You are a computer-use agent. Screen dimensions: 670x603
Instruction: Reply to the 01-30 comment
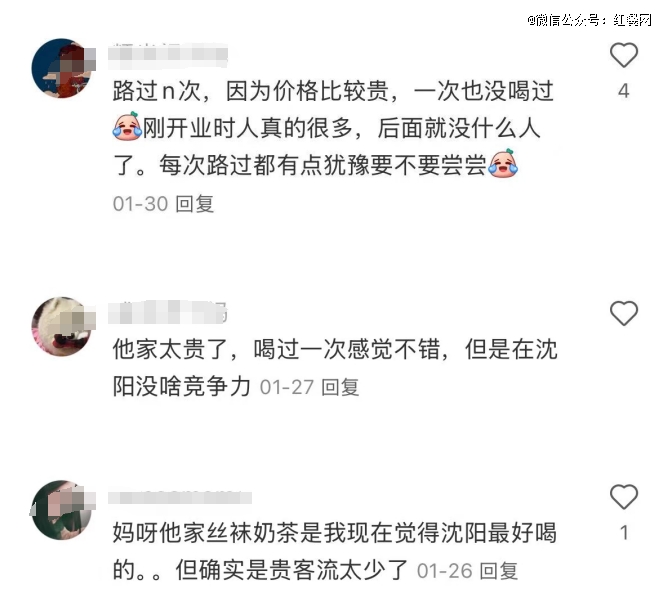194,204
